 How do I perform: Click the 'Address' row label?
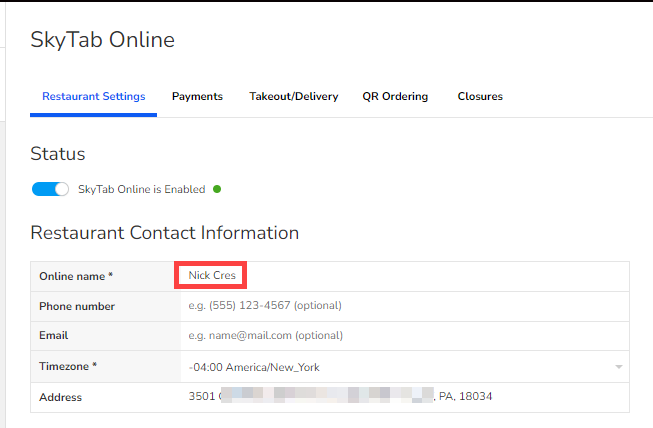click(60, 397)
